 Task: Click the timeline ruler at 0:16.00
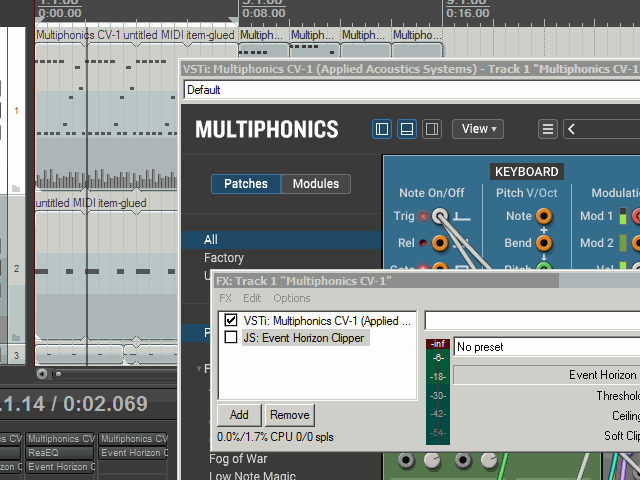pos(468,13)
